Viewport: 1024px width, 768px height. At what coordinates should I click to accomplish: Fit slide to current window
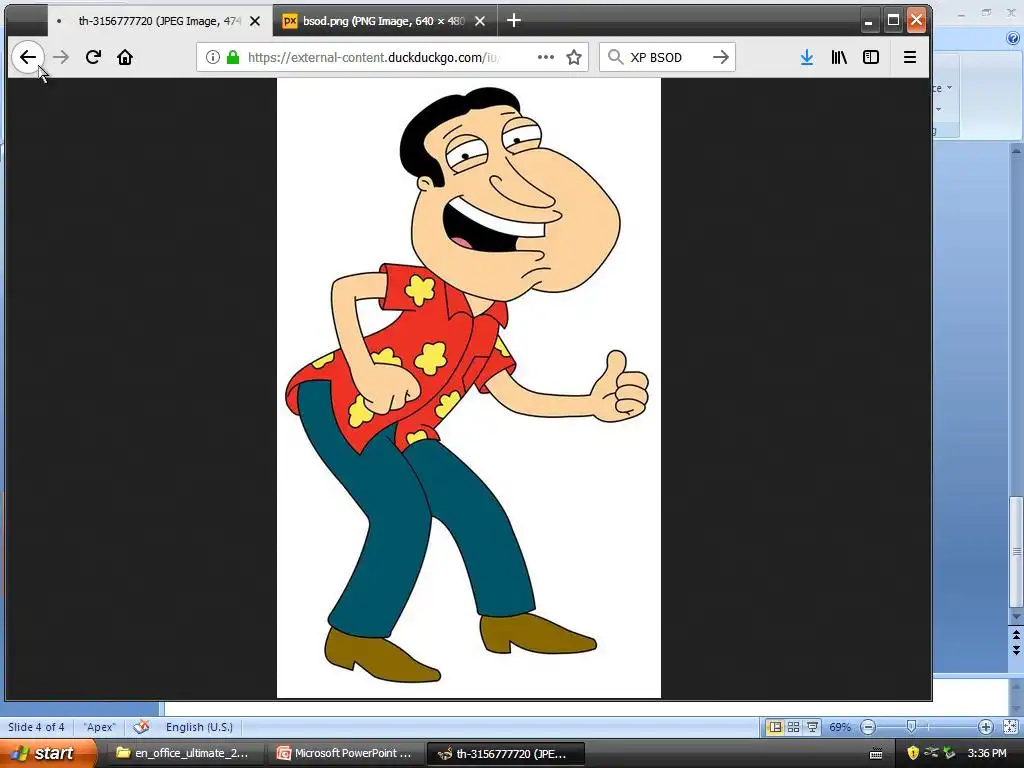1010,727
